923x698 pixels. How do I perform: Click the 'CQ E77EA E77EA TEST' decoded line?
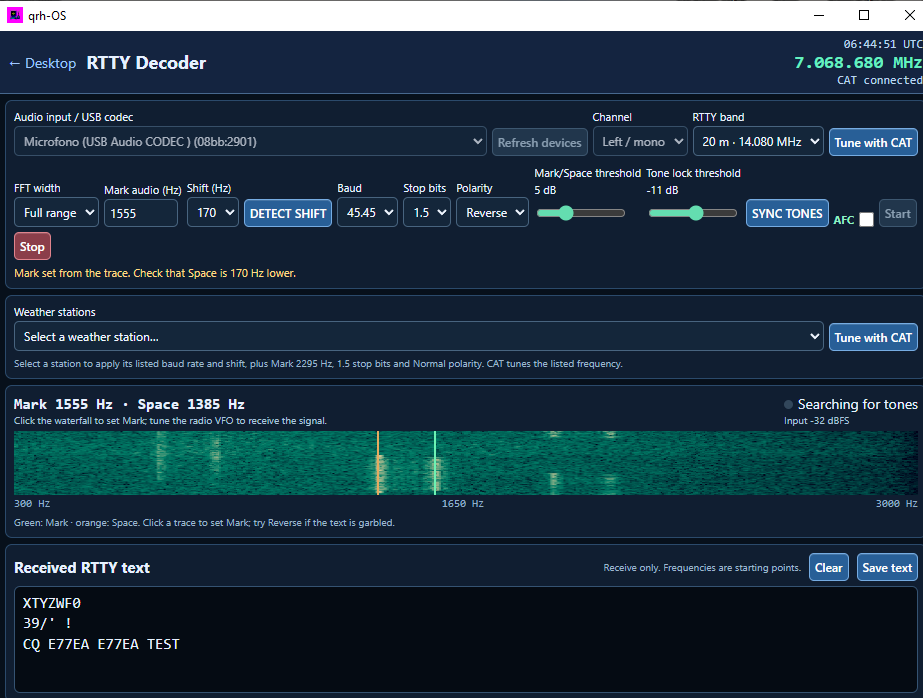[x=101, y=644]
